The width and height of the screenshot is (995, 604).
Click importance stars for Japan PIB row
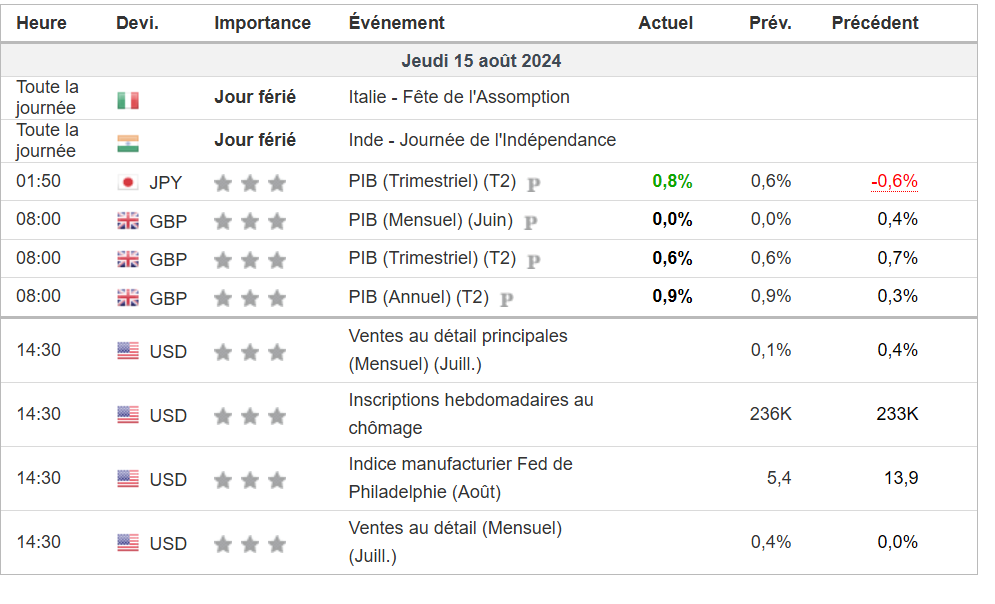tap(249, 183)
